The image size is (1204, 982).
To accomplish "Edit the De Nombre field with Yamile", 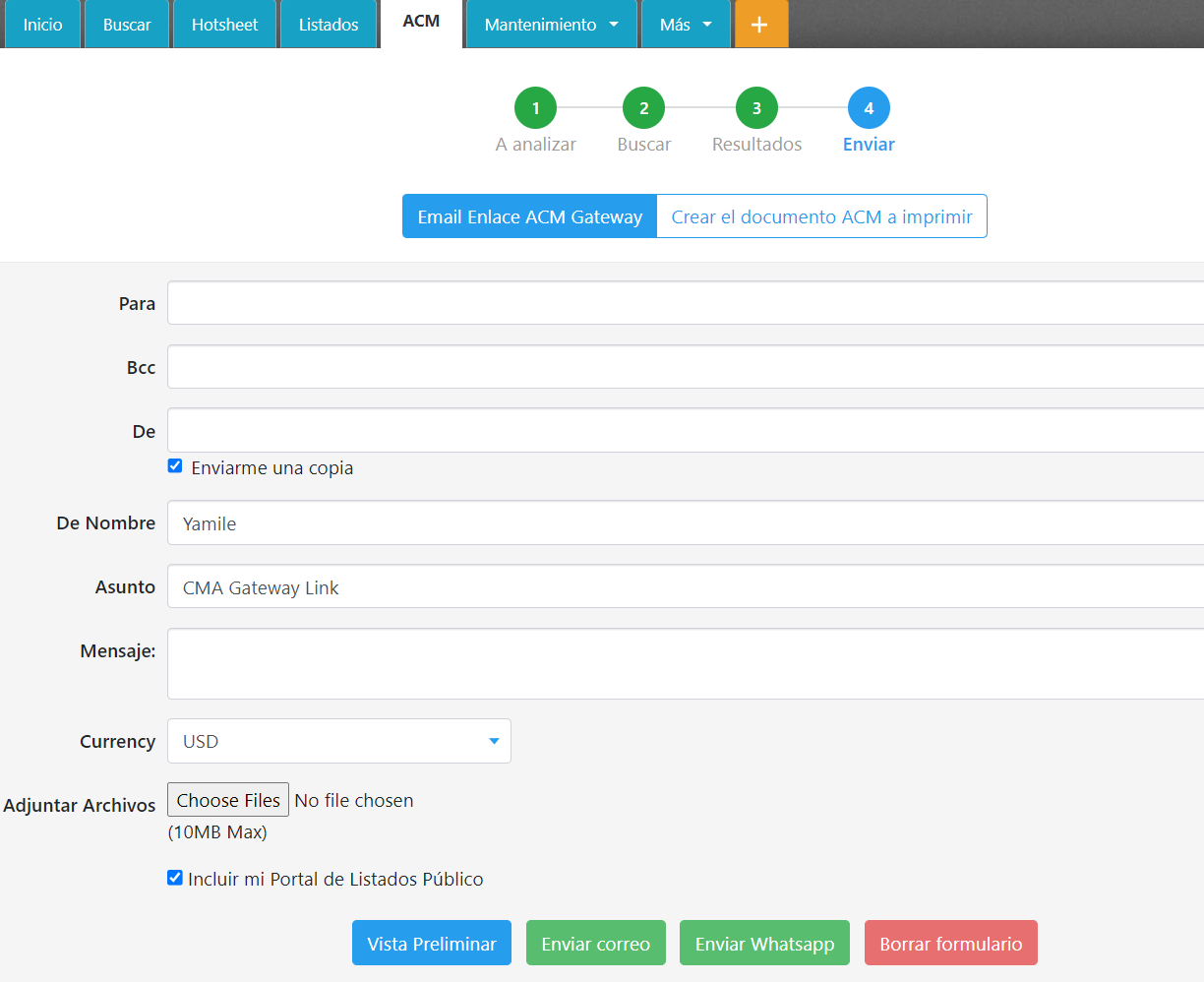I will [x=686, y=523].
